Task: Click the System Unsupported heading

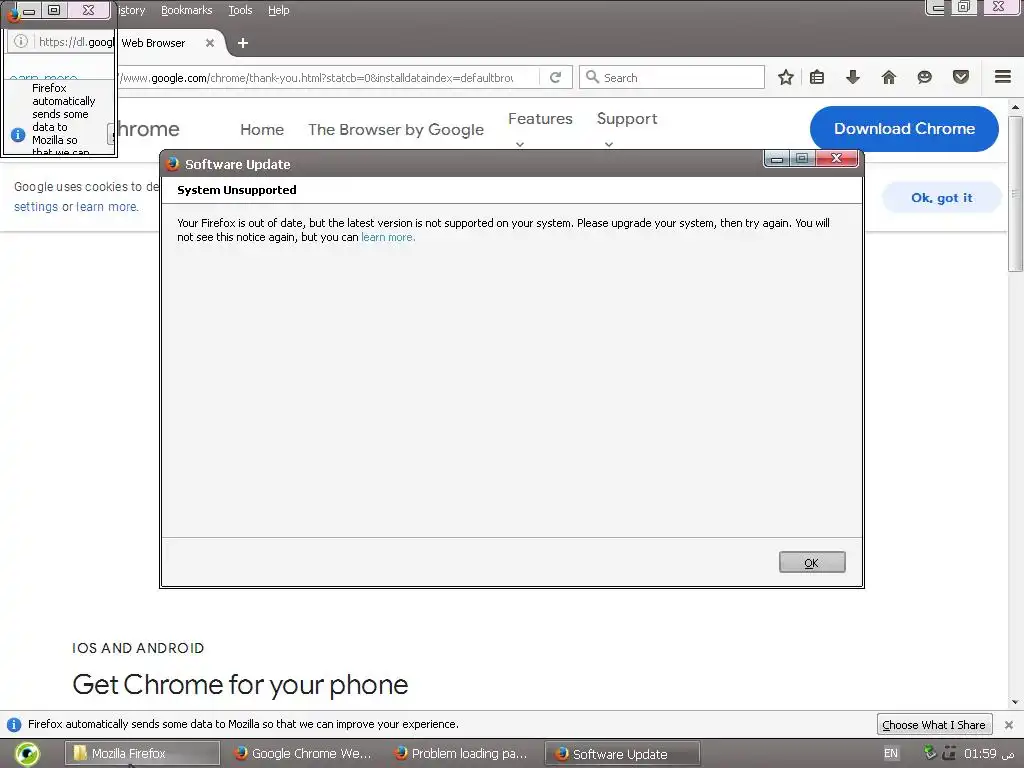Action: coord(236,190)
